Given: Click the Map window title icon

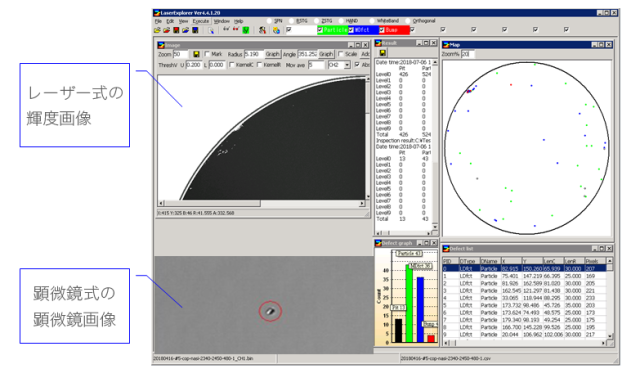Looking at the screenshot, I should [446, 44].
